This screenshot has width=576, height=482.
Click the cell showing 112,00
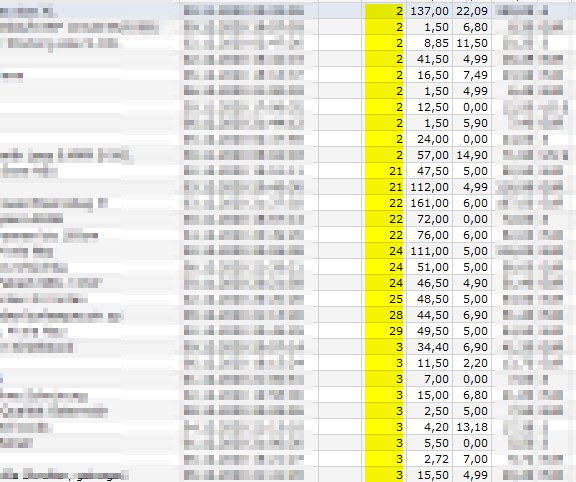tap(429, 187)
